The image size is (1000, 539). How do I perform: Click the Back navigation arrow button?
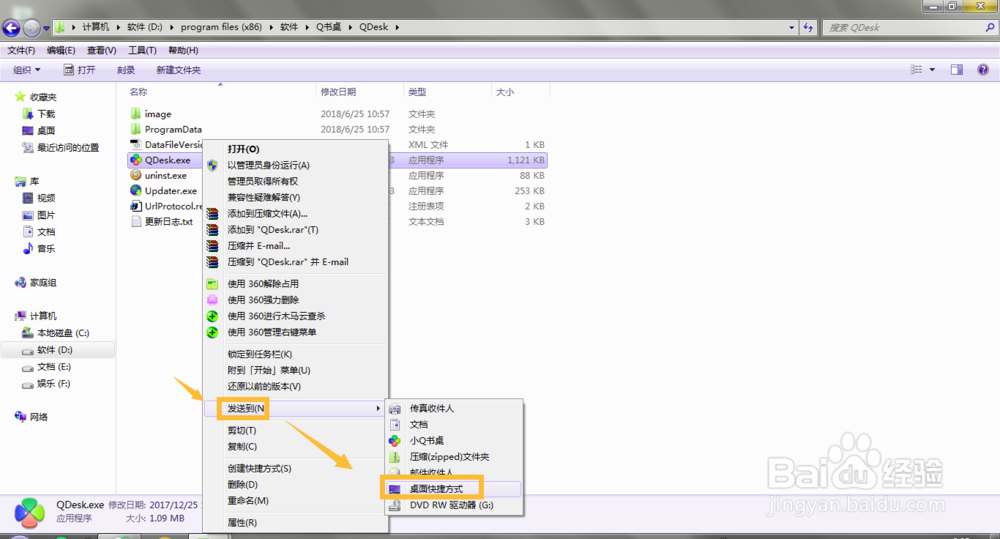(11, 27)
